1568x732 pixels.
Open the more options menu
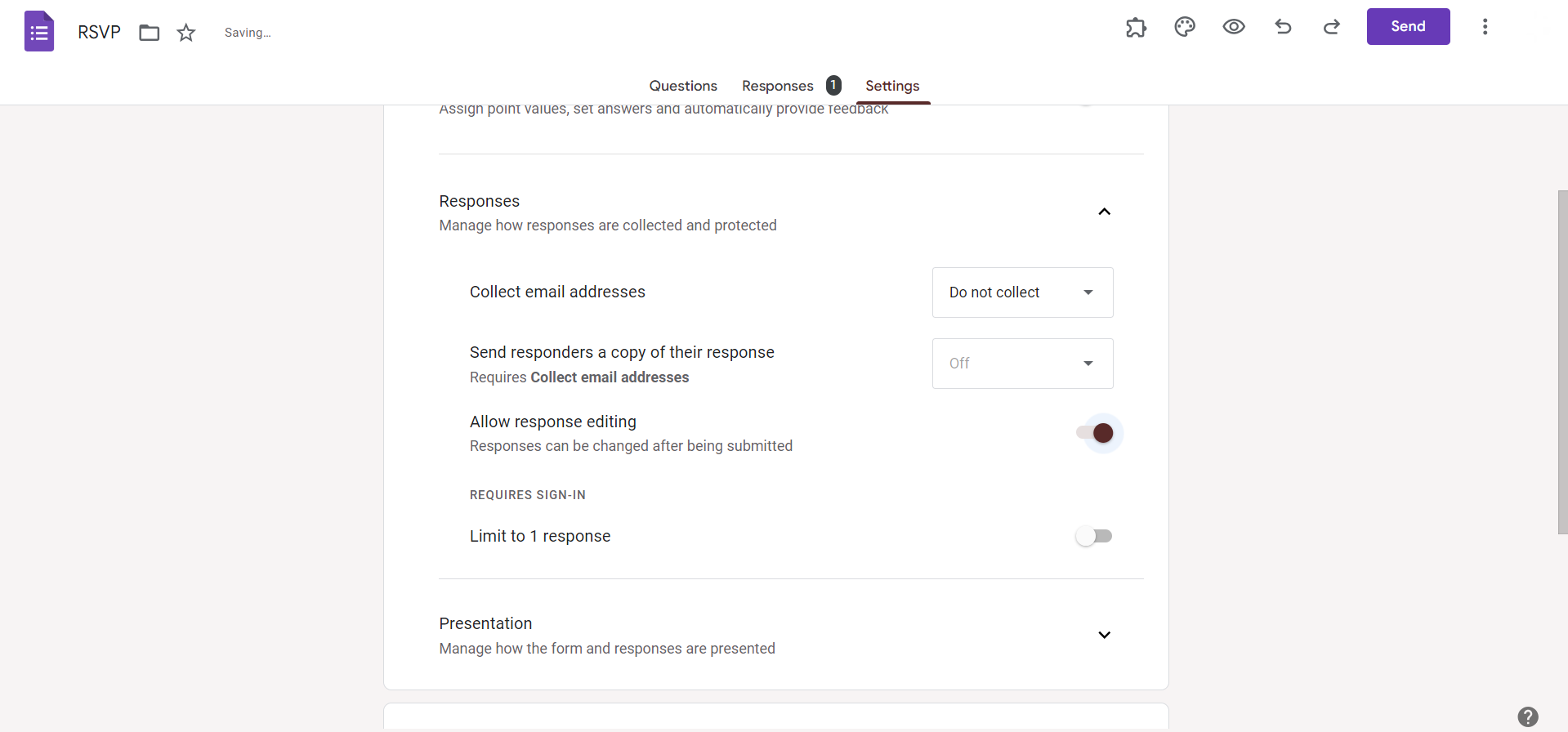tap(1485, 27)
